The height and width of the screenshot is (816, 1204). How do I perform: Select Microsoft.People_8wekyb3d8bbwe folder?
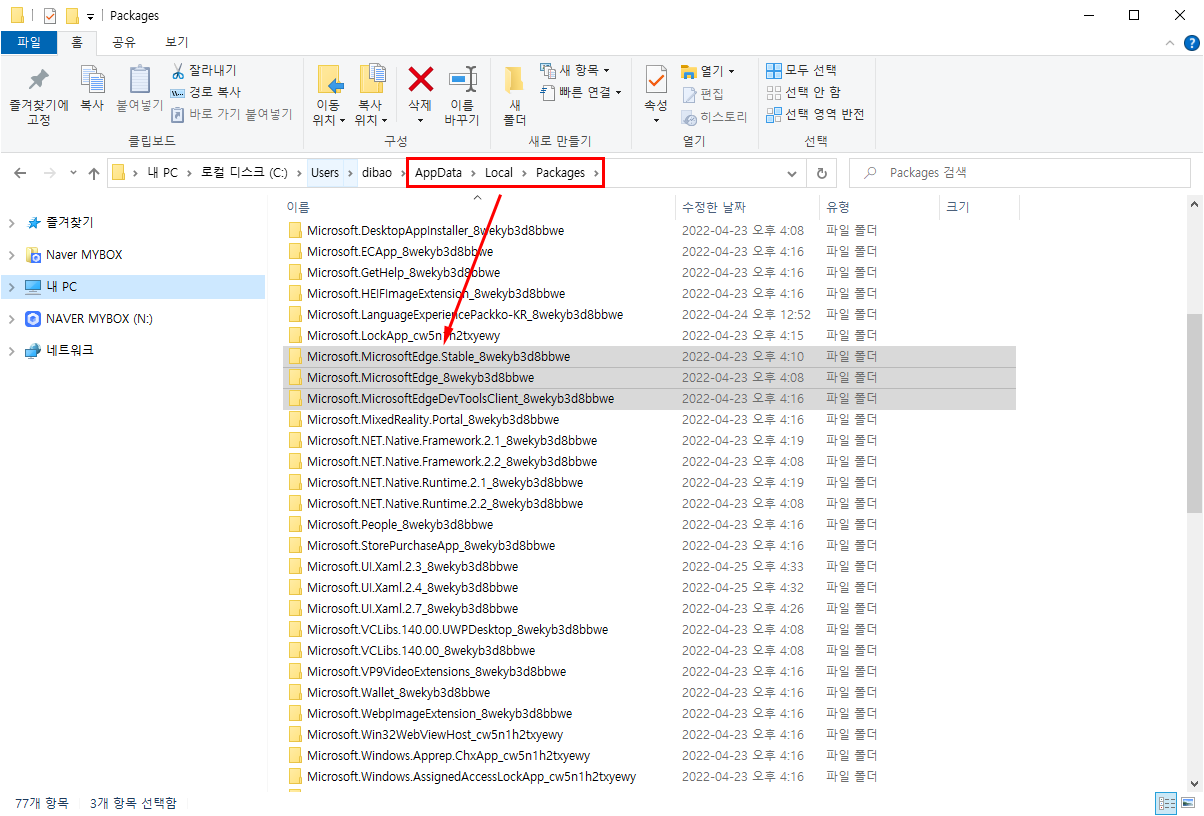[x=400, y=524]
